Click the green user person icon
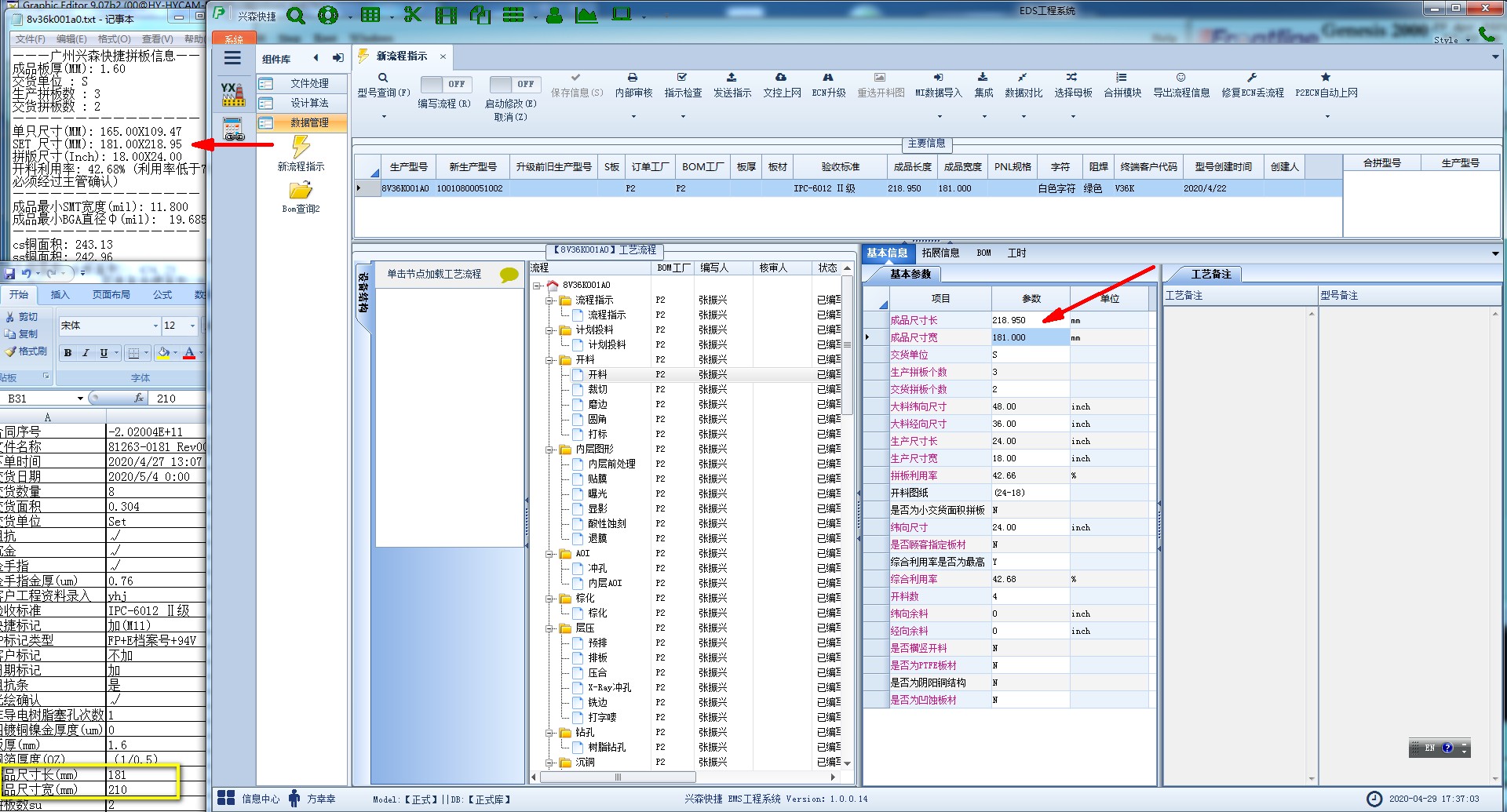The height and width of the screenshot is (812, 1507). 554,15
